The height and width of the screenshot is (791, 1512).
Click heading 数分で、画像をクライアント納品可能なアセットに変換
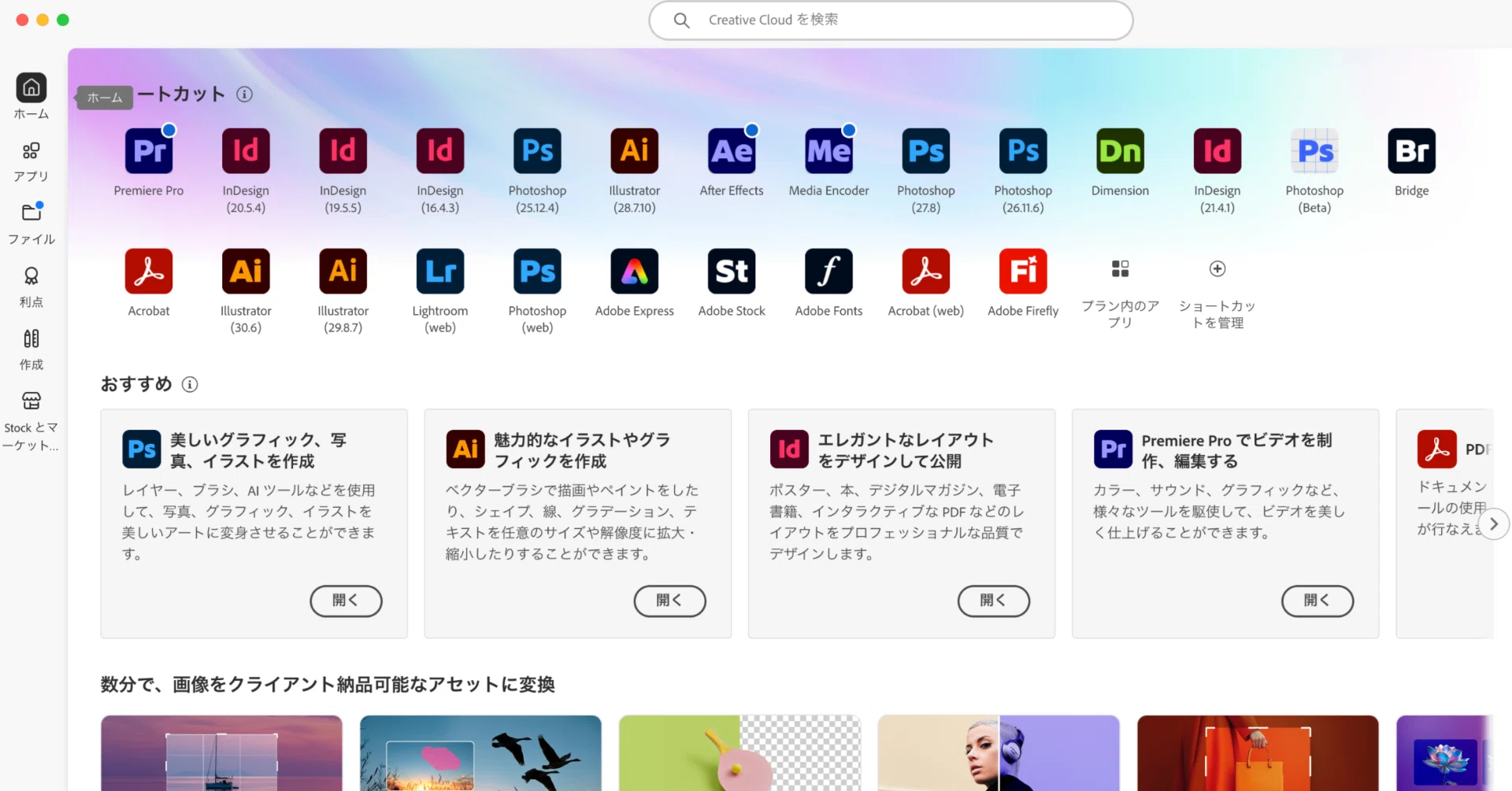[x=328, y=685]
